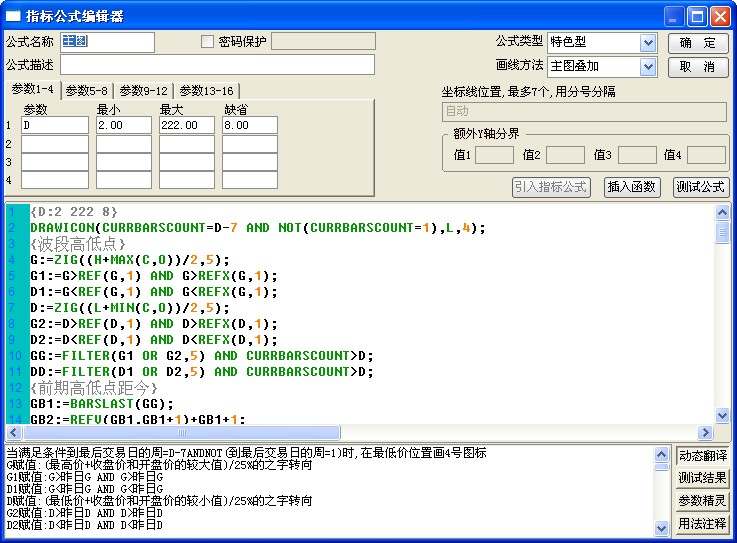Image resolution: width=737 pixels, height=543 pixels.
Task: Click the translation panel scroll down arrow
Action: 661,528
